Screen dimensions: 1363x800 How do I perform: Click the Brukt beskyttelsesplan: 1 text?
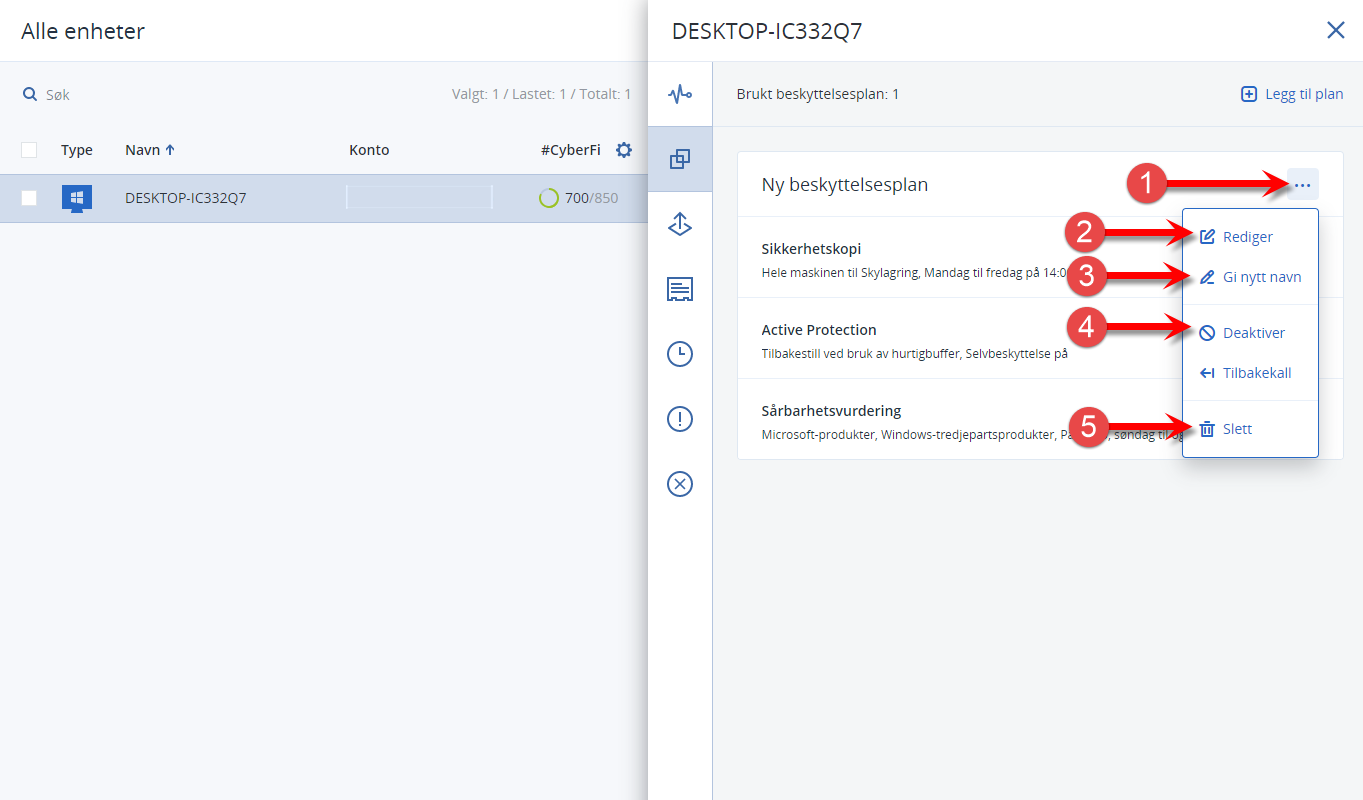point(818,94)
